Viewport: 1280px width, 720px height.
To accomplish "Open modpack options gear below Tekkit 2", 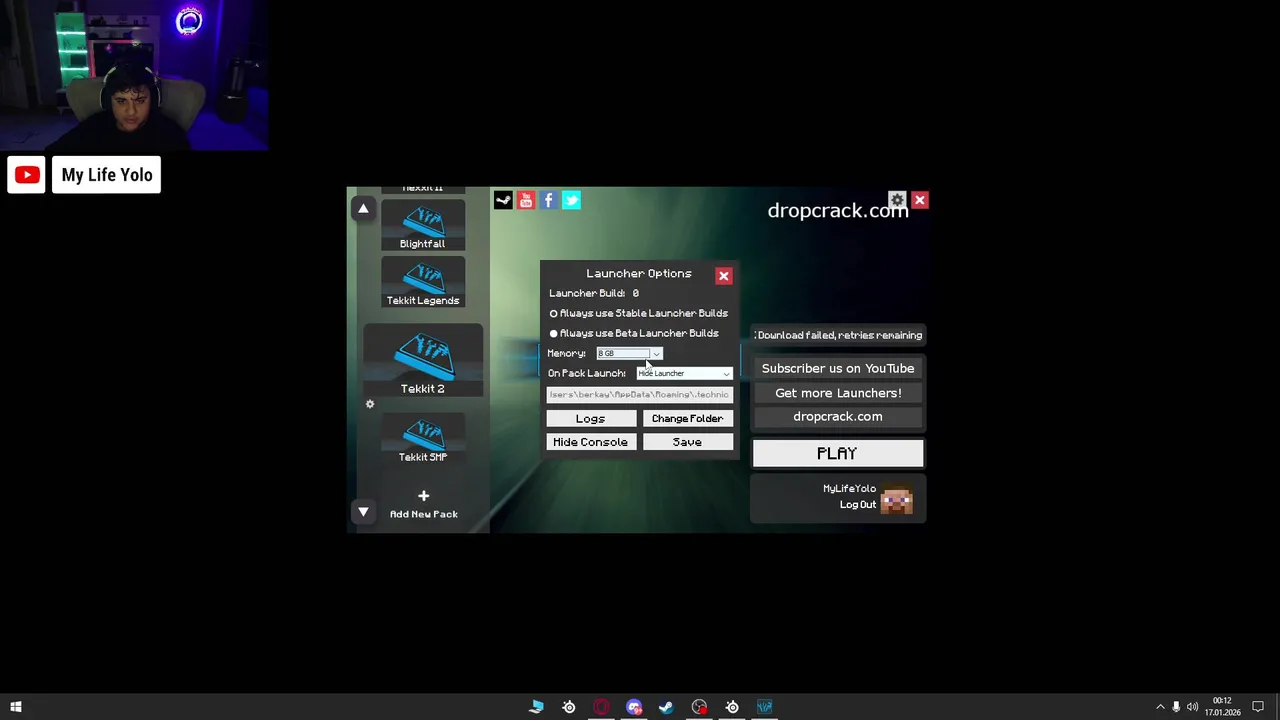I will click(370, 404).
